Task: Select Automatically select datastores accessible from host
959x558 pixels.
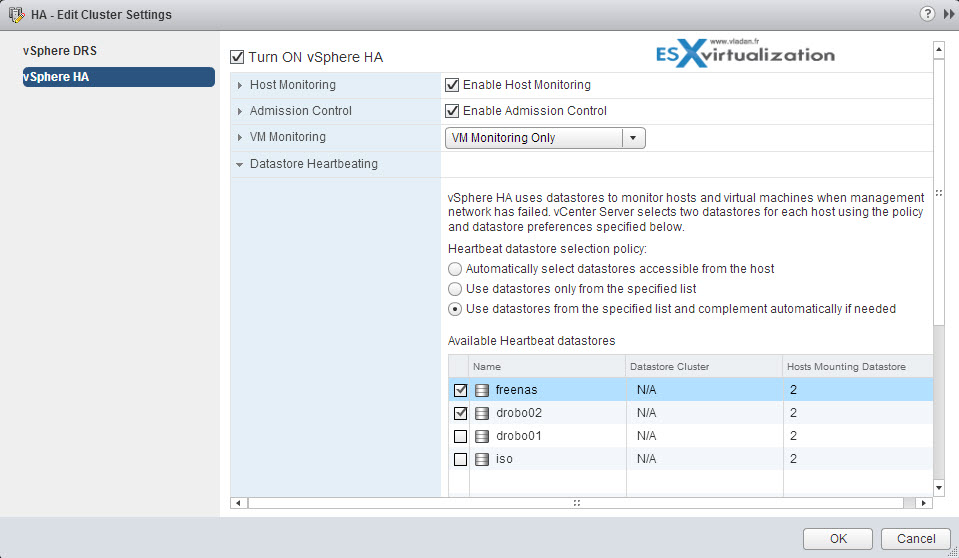Action: (454, 269)
